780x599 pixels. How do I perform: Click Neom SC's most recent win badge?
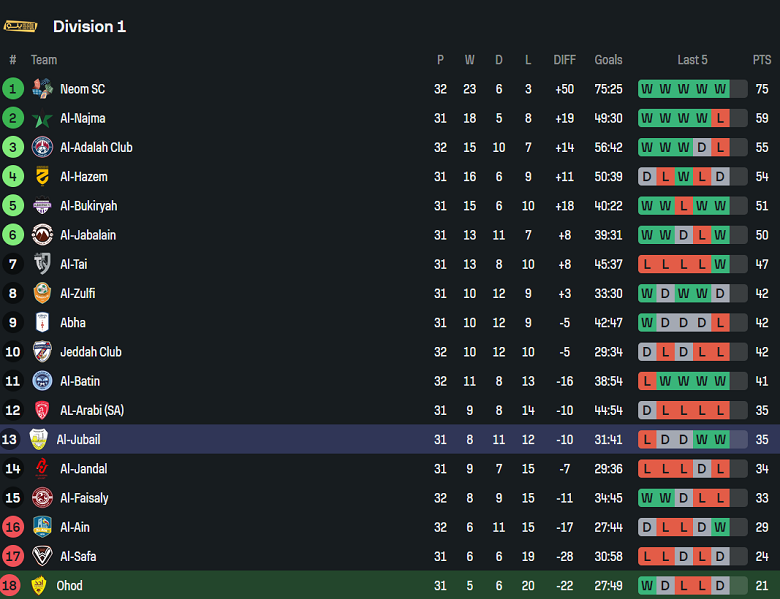pyautogui.click(x=720, y=90)
